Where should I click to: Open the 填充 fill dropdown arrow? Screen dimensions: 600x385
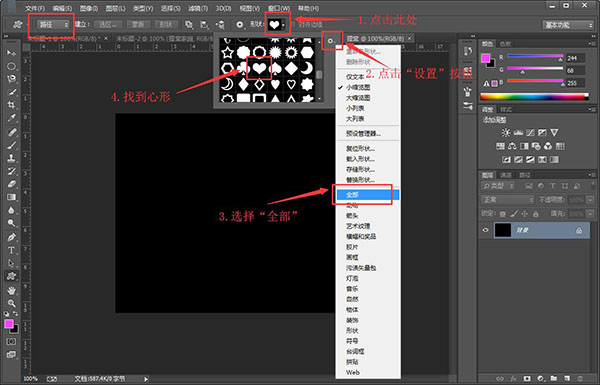591,214
